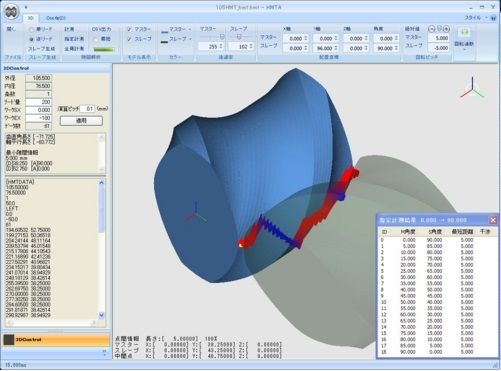The image size is (501, 371).
Task: Click the plus rotation pitch icon
Action: pos(447,29)
